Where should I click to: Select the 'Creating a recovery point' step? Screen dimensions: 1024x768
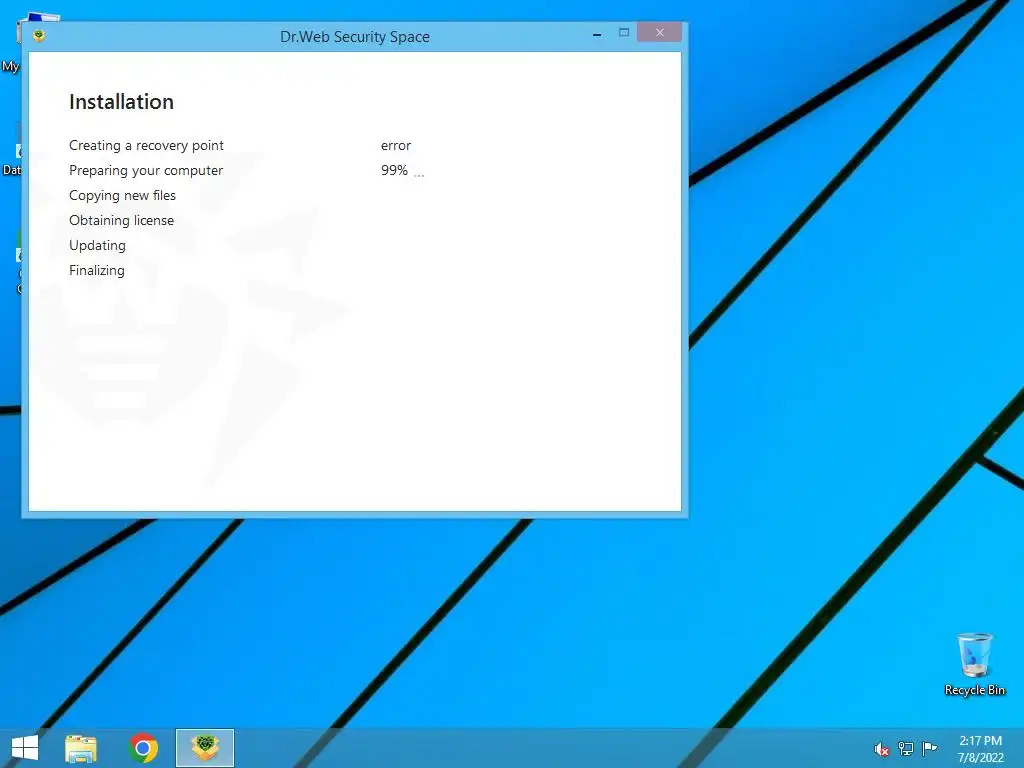point(146,146)
